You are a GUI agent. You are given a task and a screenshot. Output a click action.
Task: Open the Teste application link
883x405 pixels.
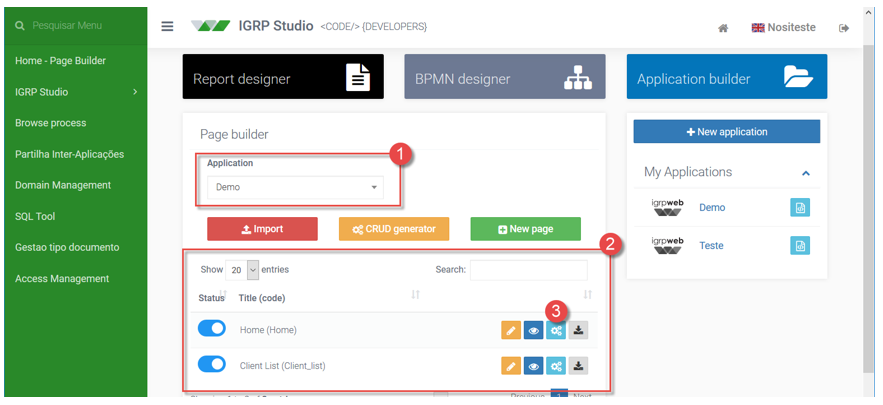[711, 246]
